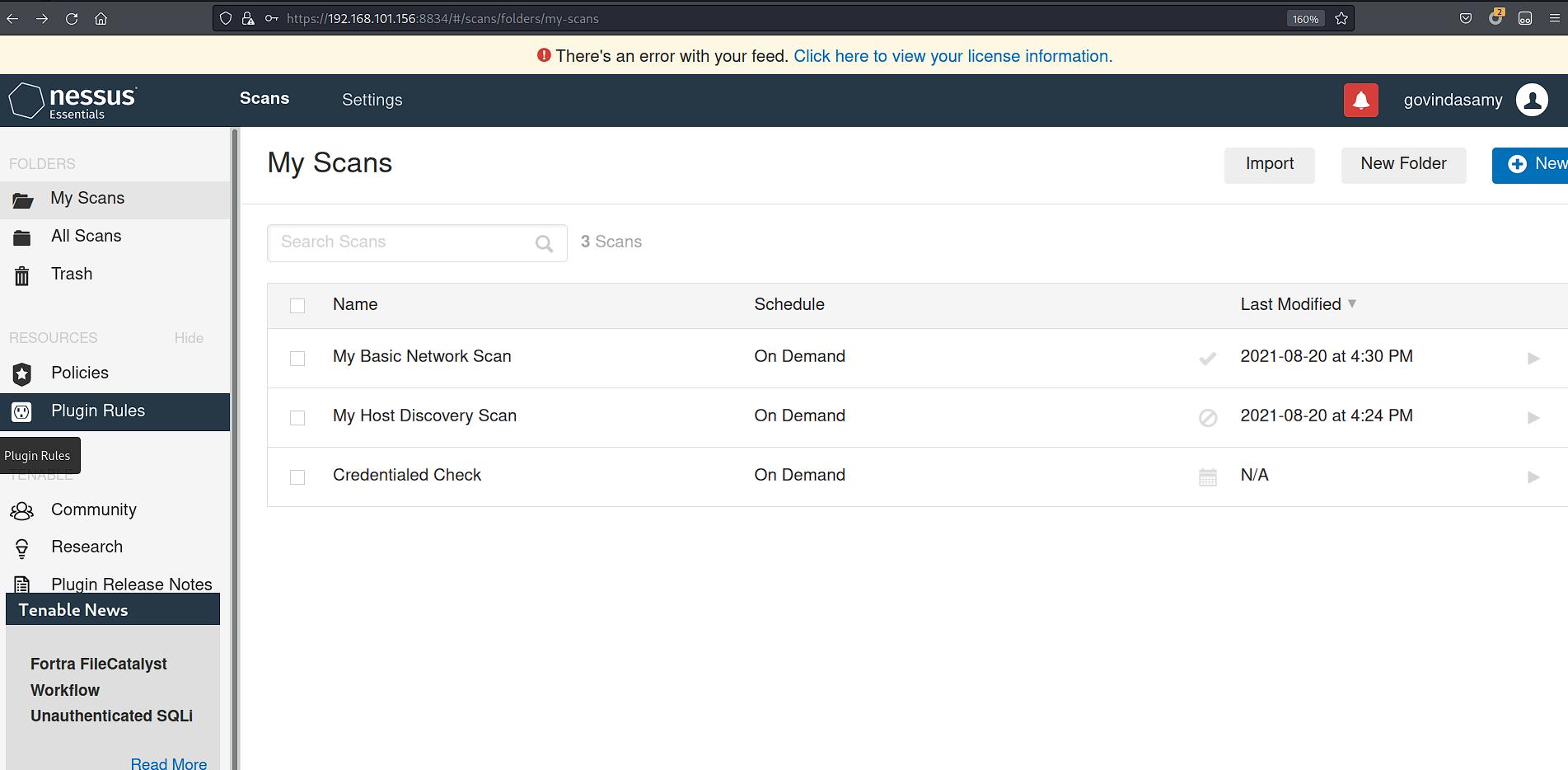This screenshot has width=1568, height=770.
Task: Click the My Scans open folder icon
Action: click(x=23, y=200)
